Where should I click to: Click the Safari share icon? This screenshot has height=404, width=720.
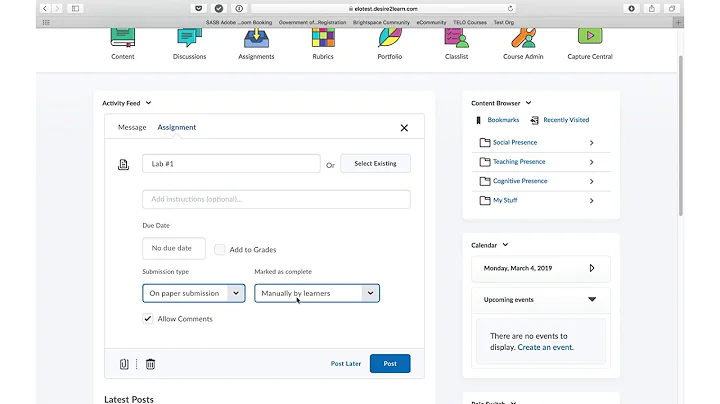click(x=652, y=8)
